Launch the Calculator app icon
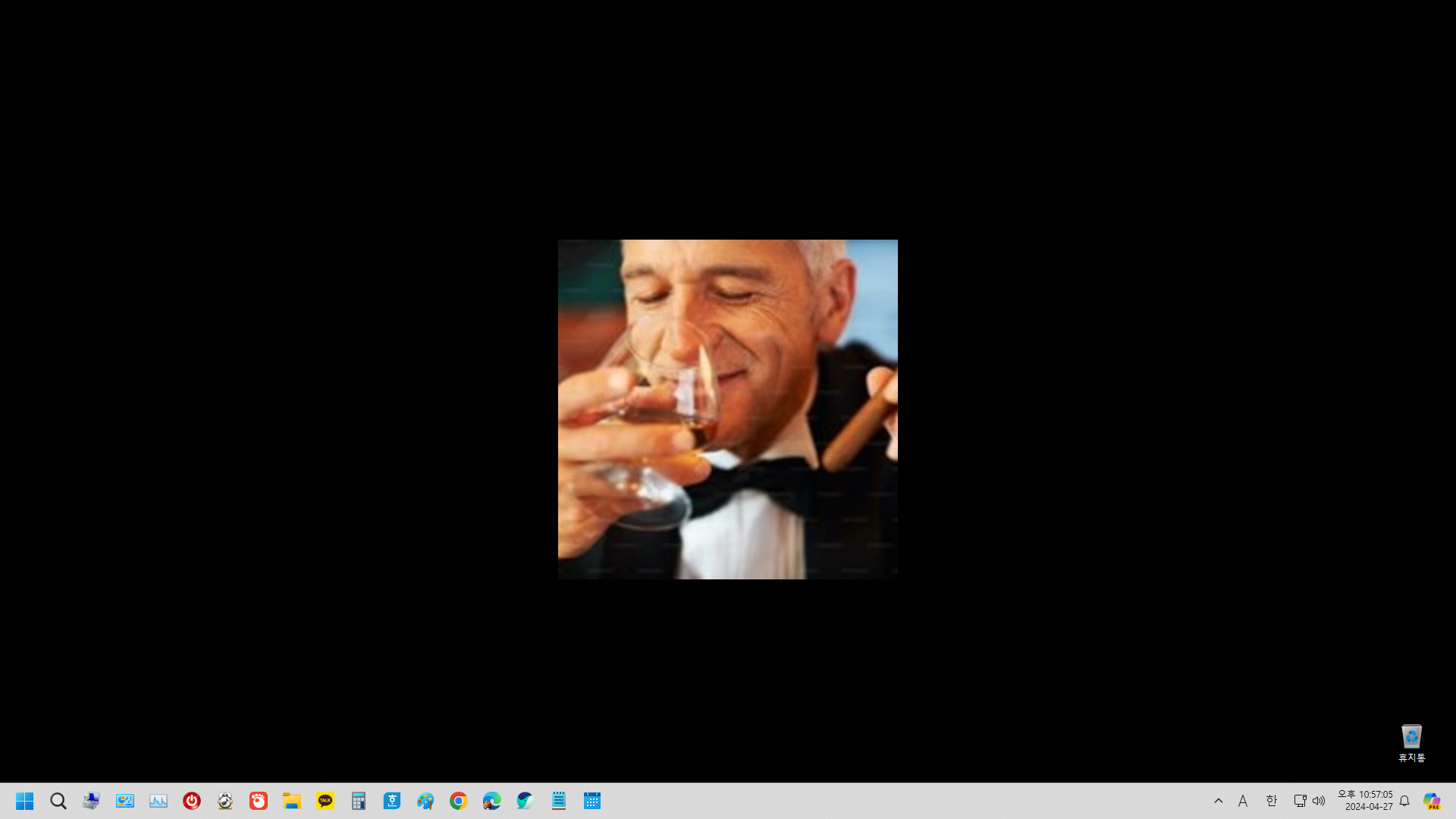 [359, 801]
